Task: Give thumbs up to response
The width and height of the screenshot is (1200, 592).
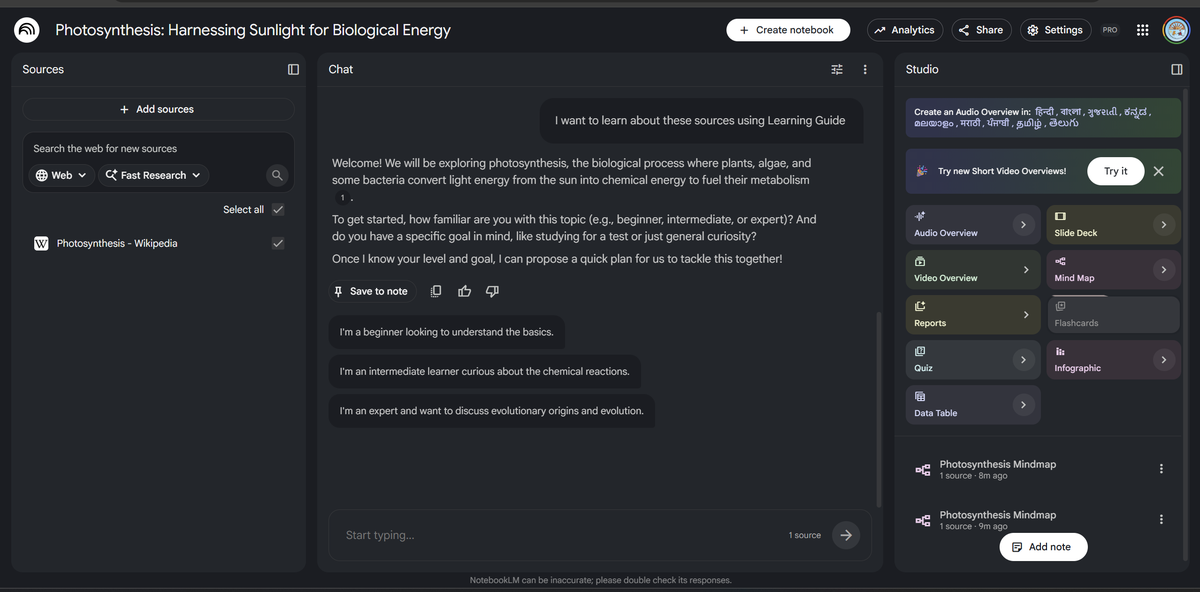Action: coord(464,291)
